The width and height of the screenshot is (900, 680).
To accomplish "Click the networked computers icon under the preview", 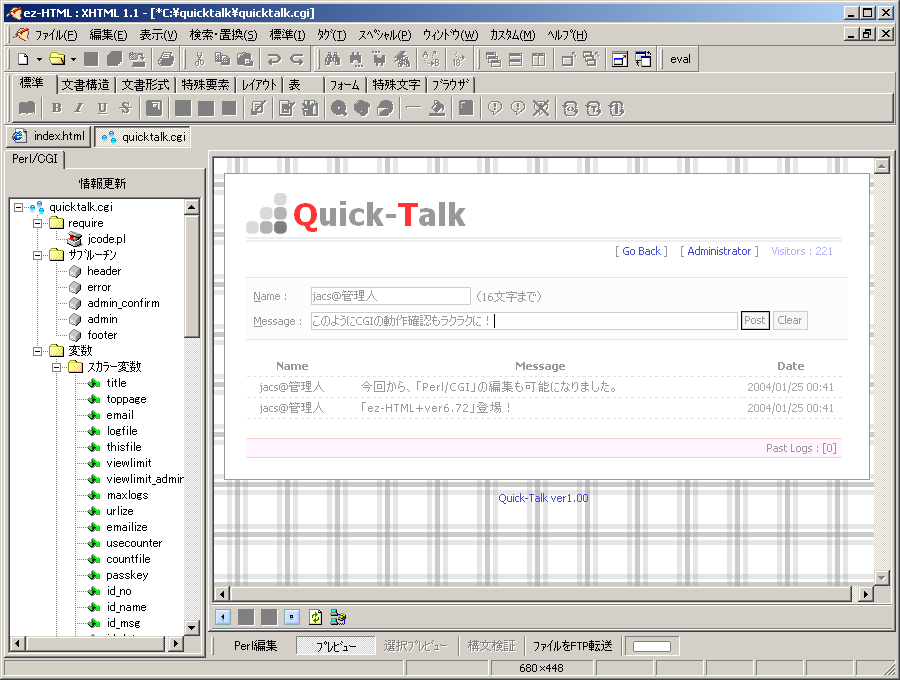I will point(338,617).
